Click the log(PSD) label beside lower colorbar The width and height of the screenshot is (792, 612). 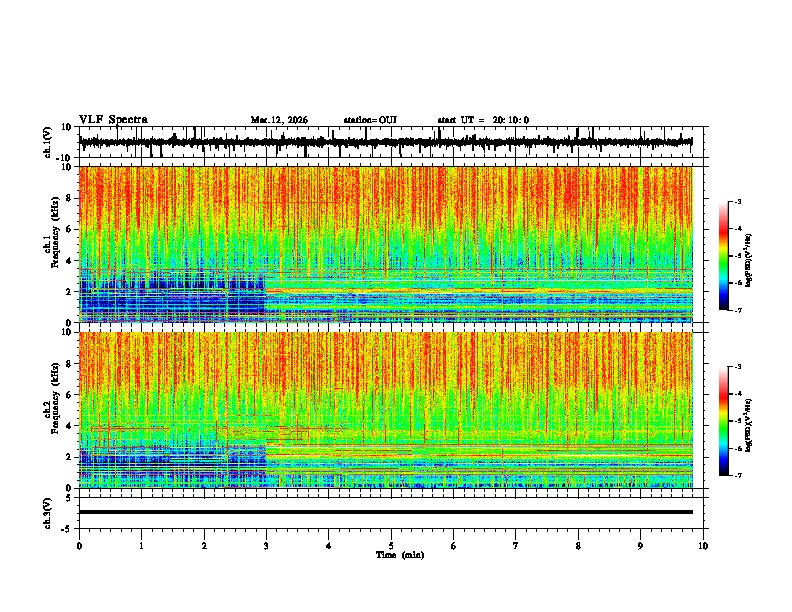pos(748,425)
